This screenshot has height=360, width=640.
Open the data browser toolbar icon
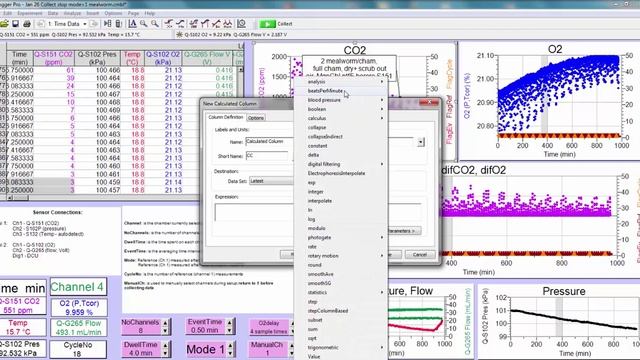click(107, 24)
